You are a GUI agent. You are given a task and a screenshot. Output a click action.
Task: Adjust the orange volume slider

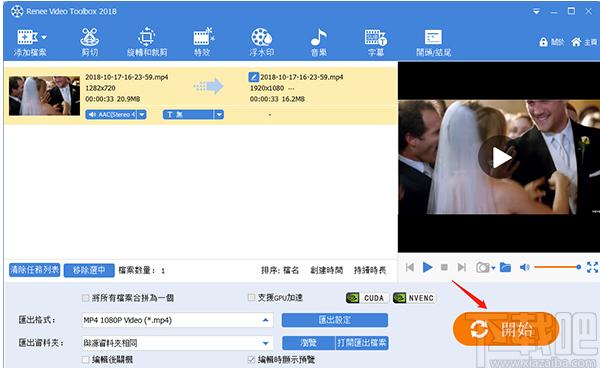point(558,267)
